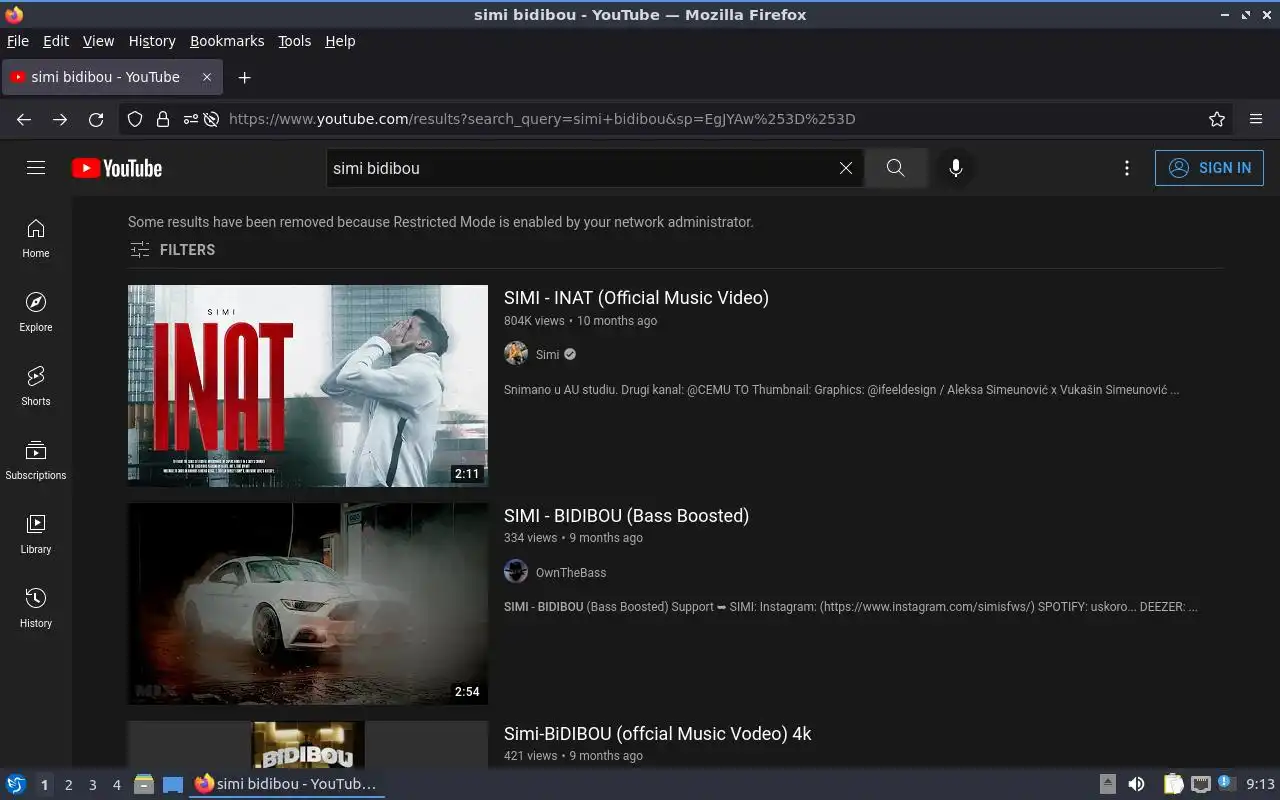Open SIMI - INAT (Official Music Video) title
The height and width of the screenshot is (800, 1280).
pyautogui.click(x=636, y=298)
